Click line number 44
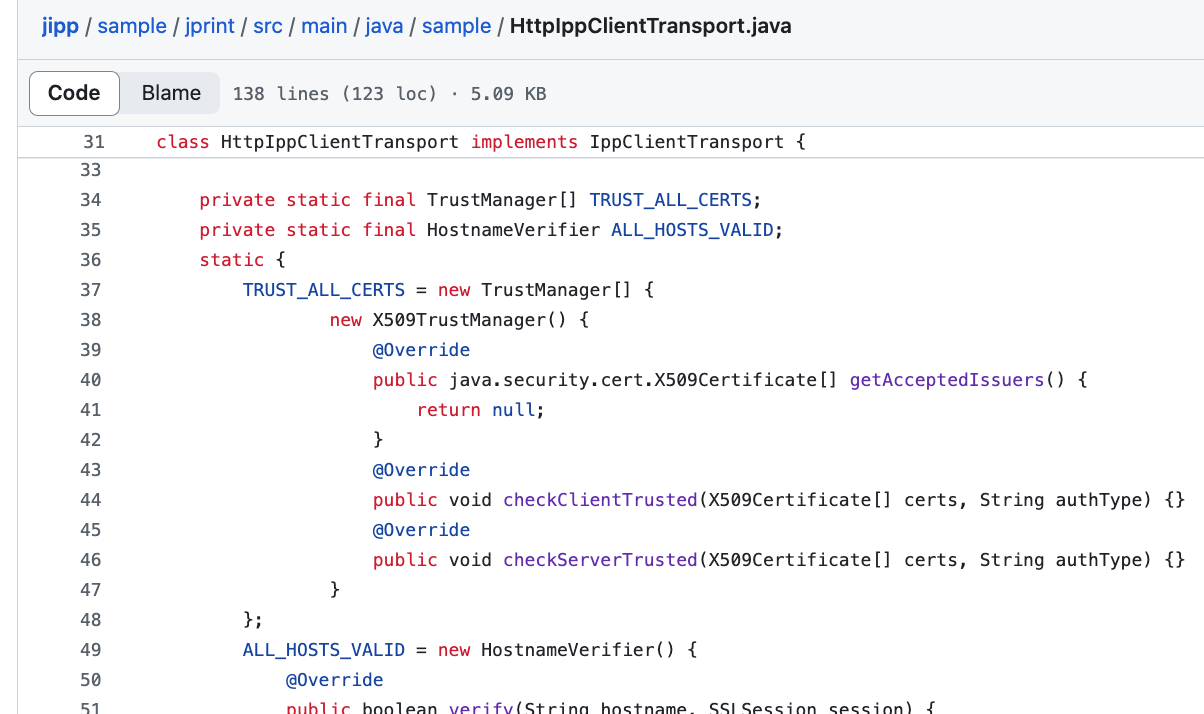The height and width of the screenshot is (714, 1204). coord(91,500)
